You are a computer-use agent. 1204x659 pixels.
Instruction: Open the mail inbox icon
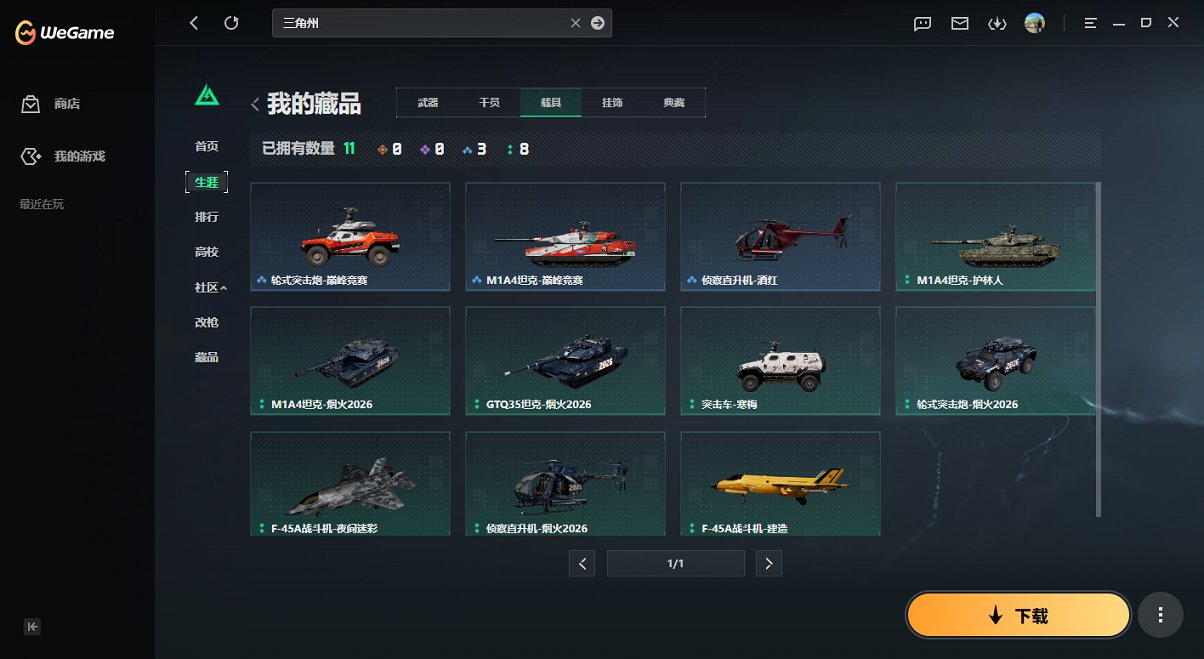[959, 22]
